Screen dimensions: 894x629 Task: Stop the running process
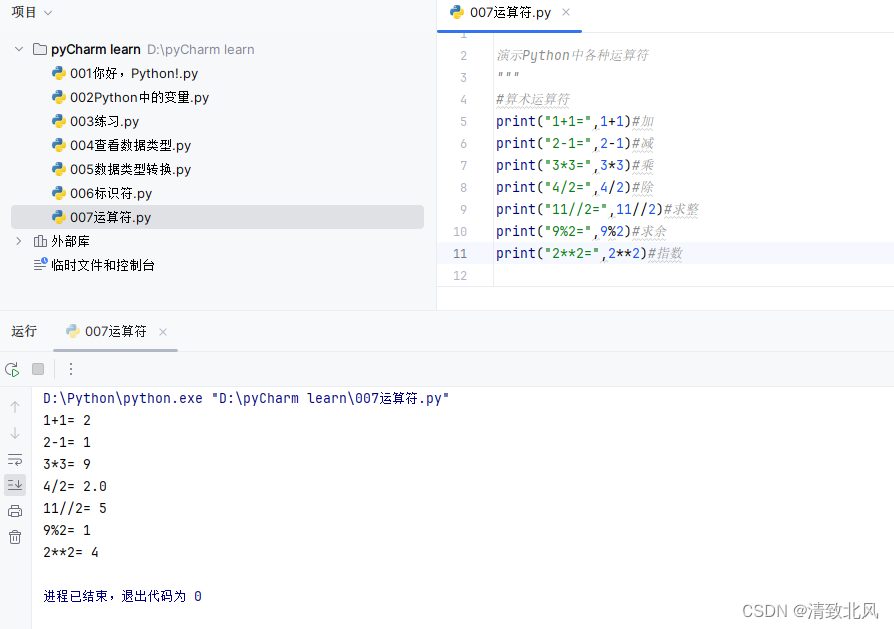tap(37, 369)
